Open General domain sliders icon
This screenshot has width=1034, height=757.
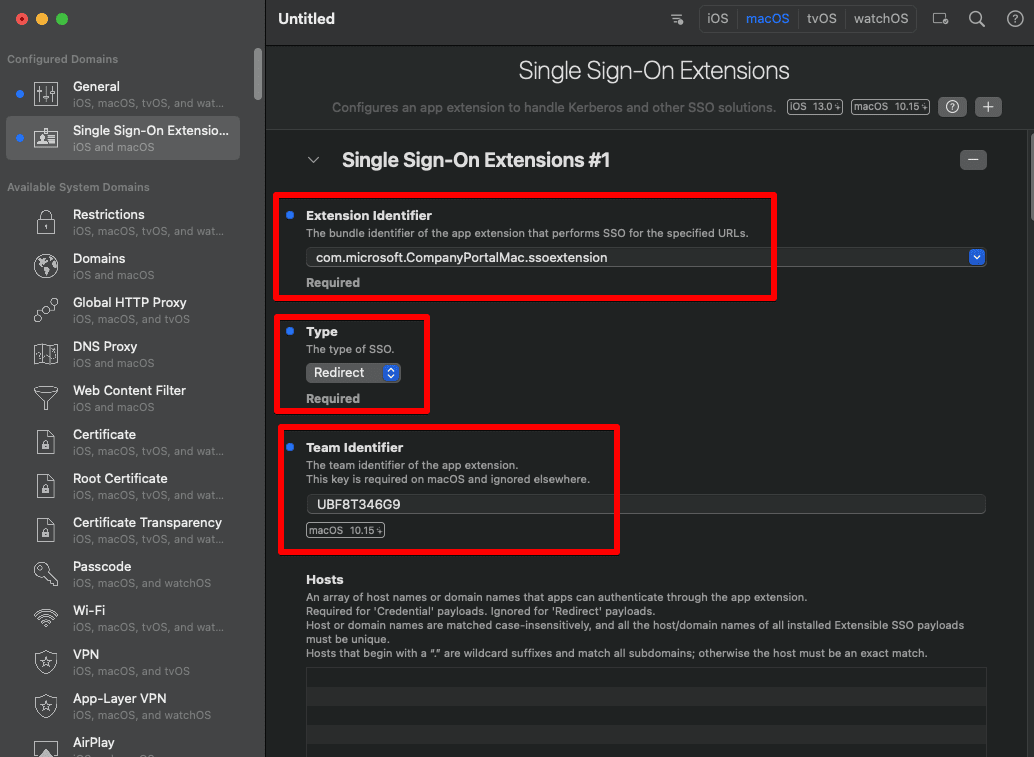pyautogui.click(x=46, y=94)
